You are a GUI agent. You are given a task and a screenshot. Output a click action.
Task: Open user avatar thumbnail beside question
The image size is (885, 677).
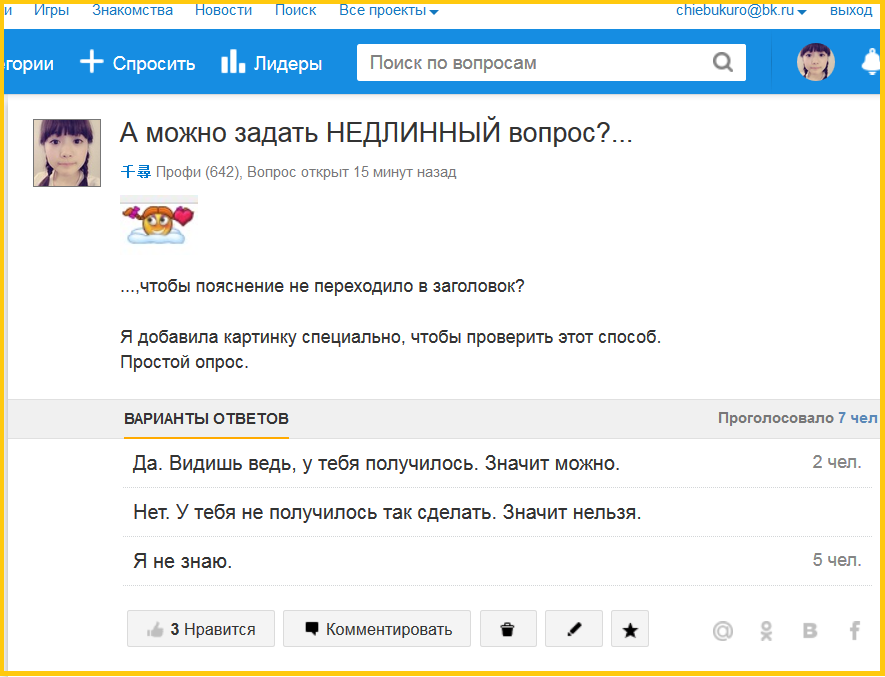tap(67, 152)
